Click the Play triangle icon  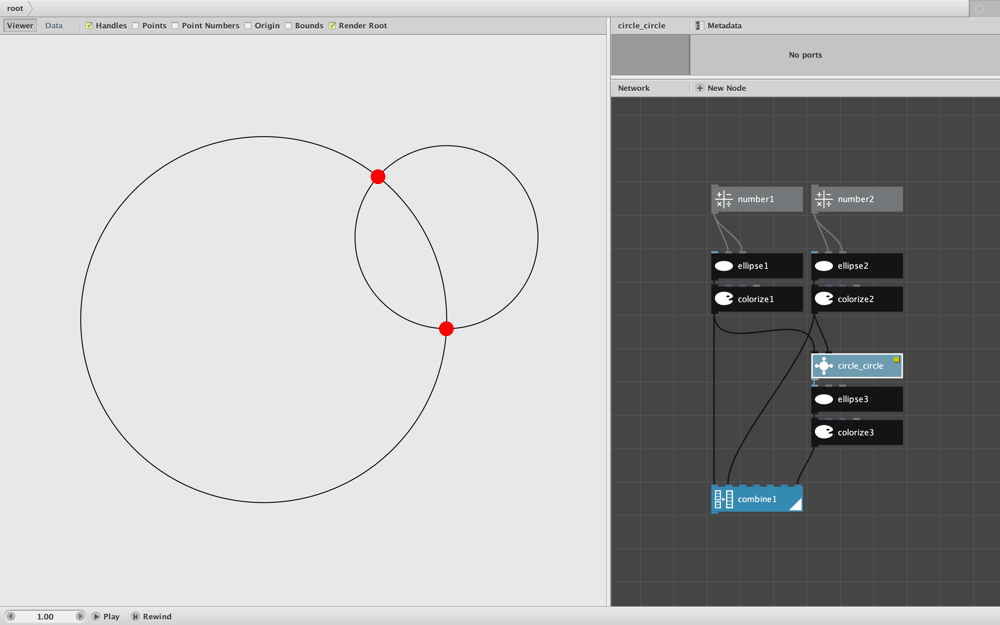point(96,617)
